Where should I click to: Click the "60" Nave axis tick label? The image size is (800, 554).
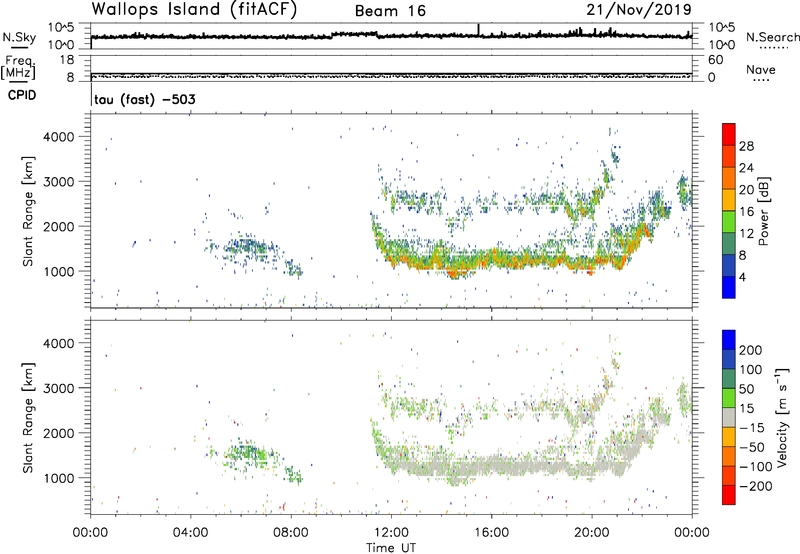point(715,60)
